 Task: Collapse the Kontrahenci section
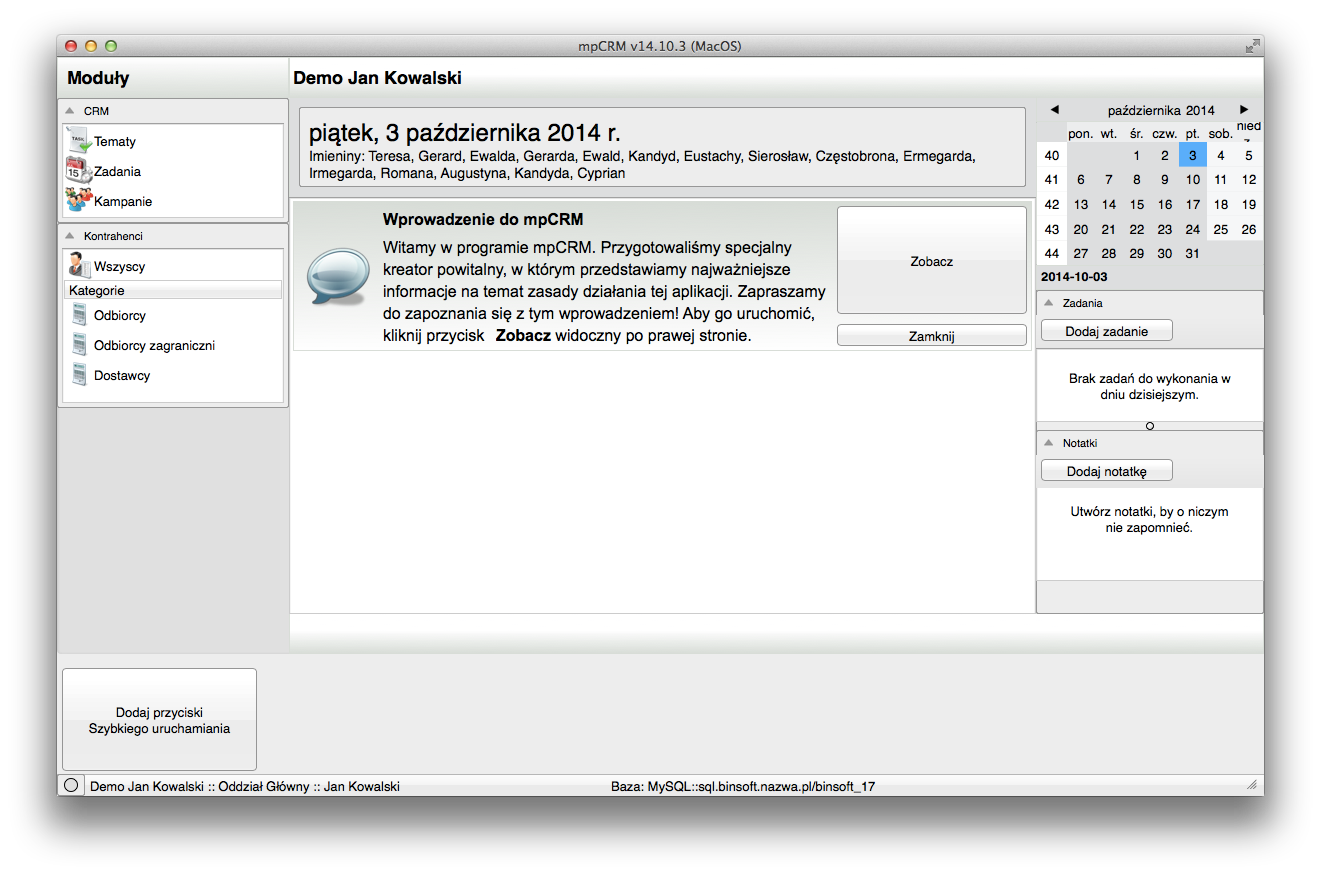coord(70,236)
